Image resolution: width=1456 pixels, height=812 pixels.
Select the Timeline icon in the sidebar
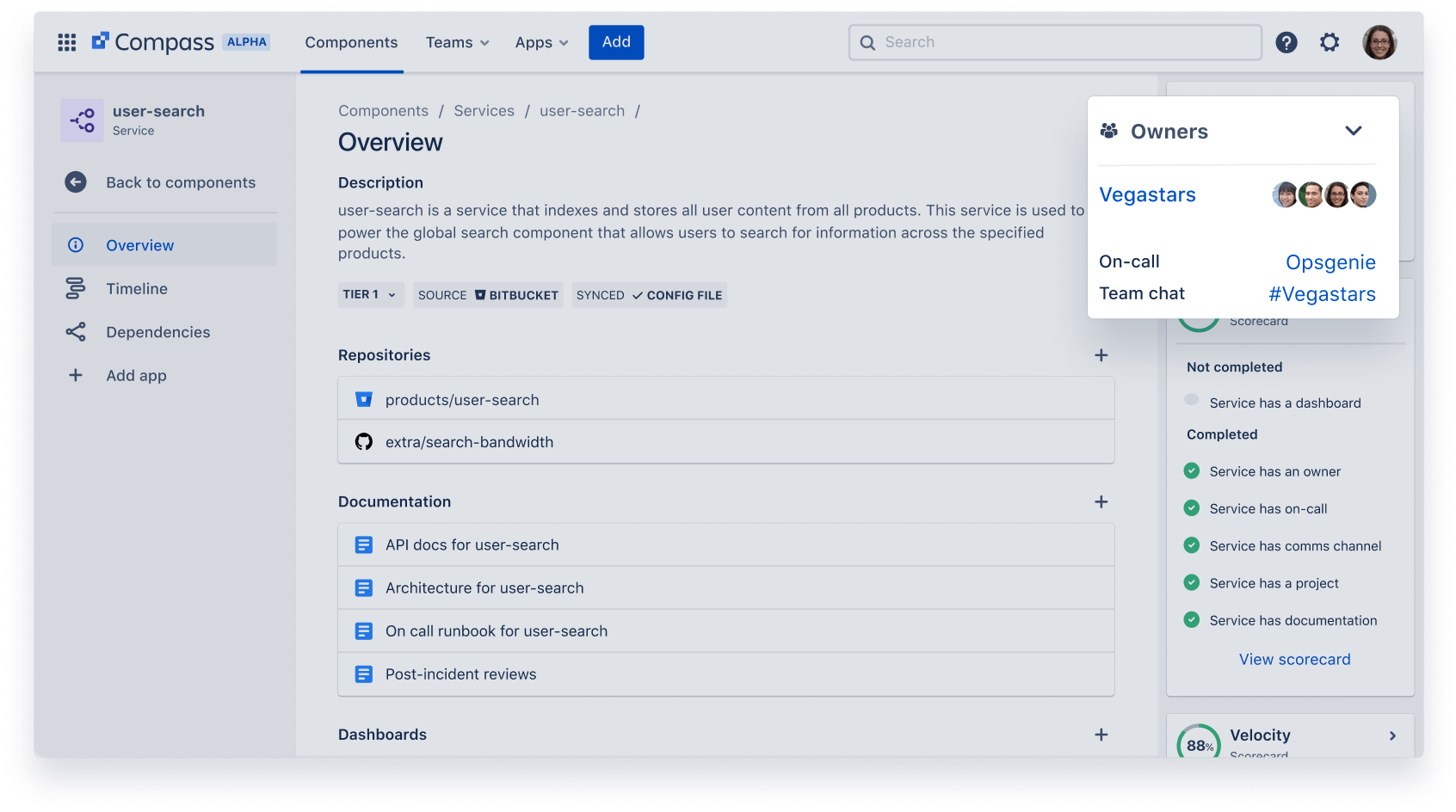[x=76, y=288]
